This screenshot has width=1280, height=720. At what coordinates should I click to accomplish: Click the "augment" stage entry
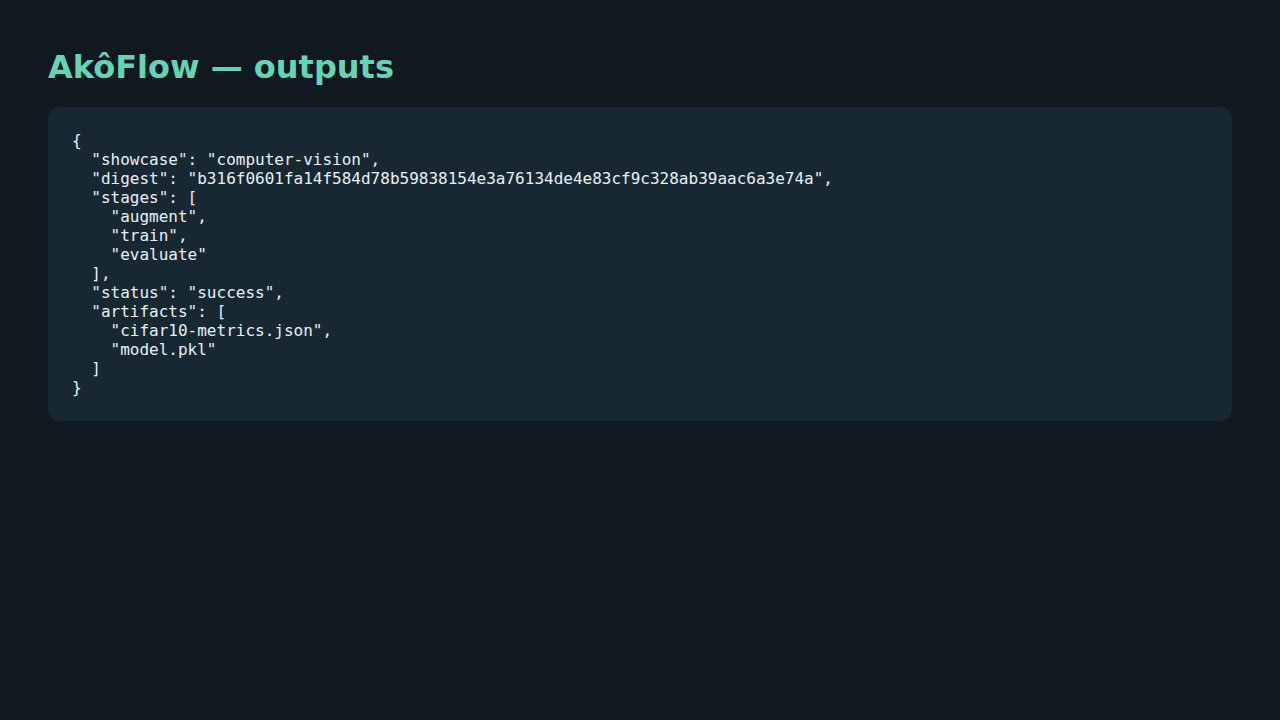(x=154, y=217)
